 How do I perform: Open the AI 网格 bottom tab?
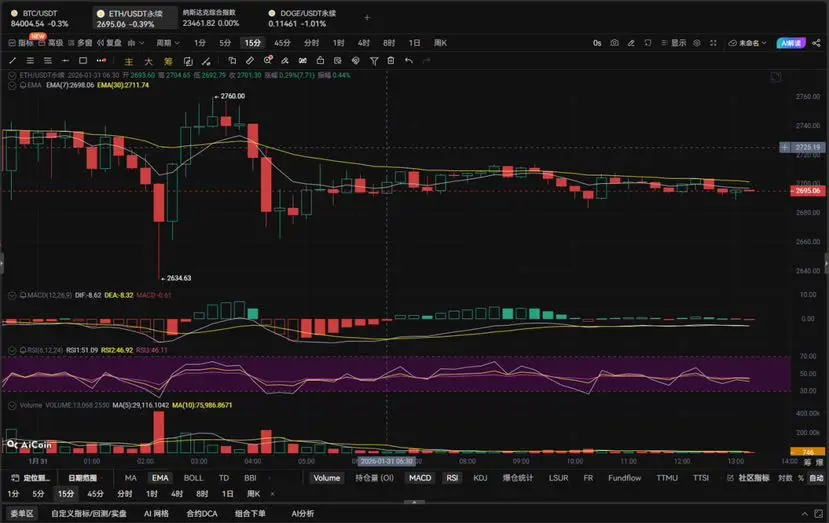pyautogui.click(x=156, y=513)
